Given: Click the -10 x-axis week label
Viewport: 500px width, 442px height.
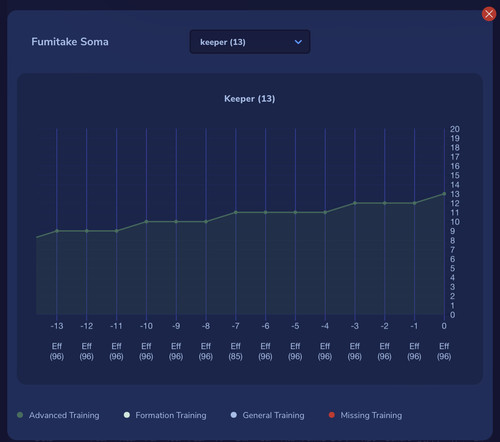Looking at the screenshot, I should click(x=146, y=326).
